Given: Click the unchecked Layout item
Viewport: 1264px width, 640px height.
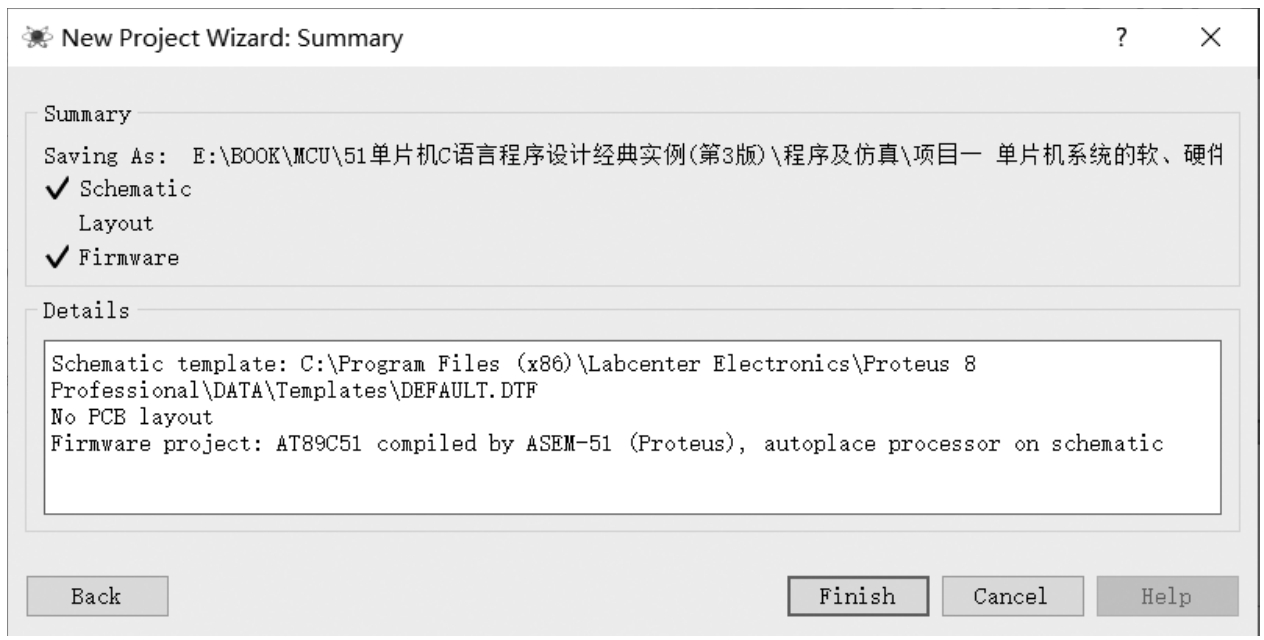Looking at the screenshot, I should [116, 224].
